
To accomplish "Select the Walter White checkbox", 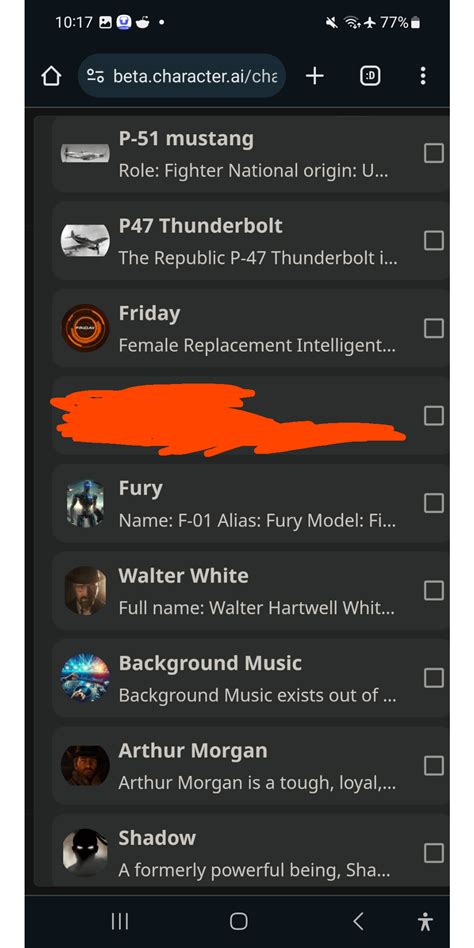I will (433, 590).
